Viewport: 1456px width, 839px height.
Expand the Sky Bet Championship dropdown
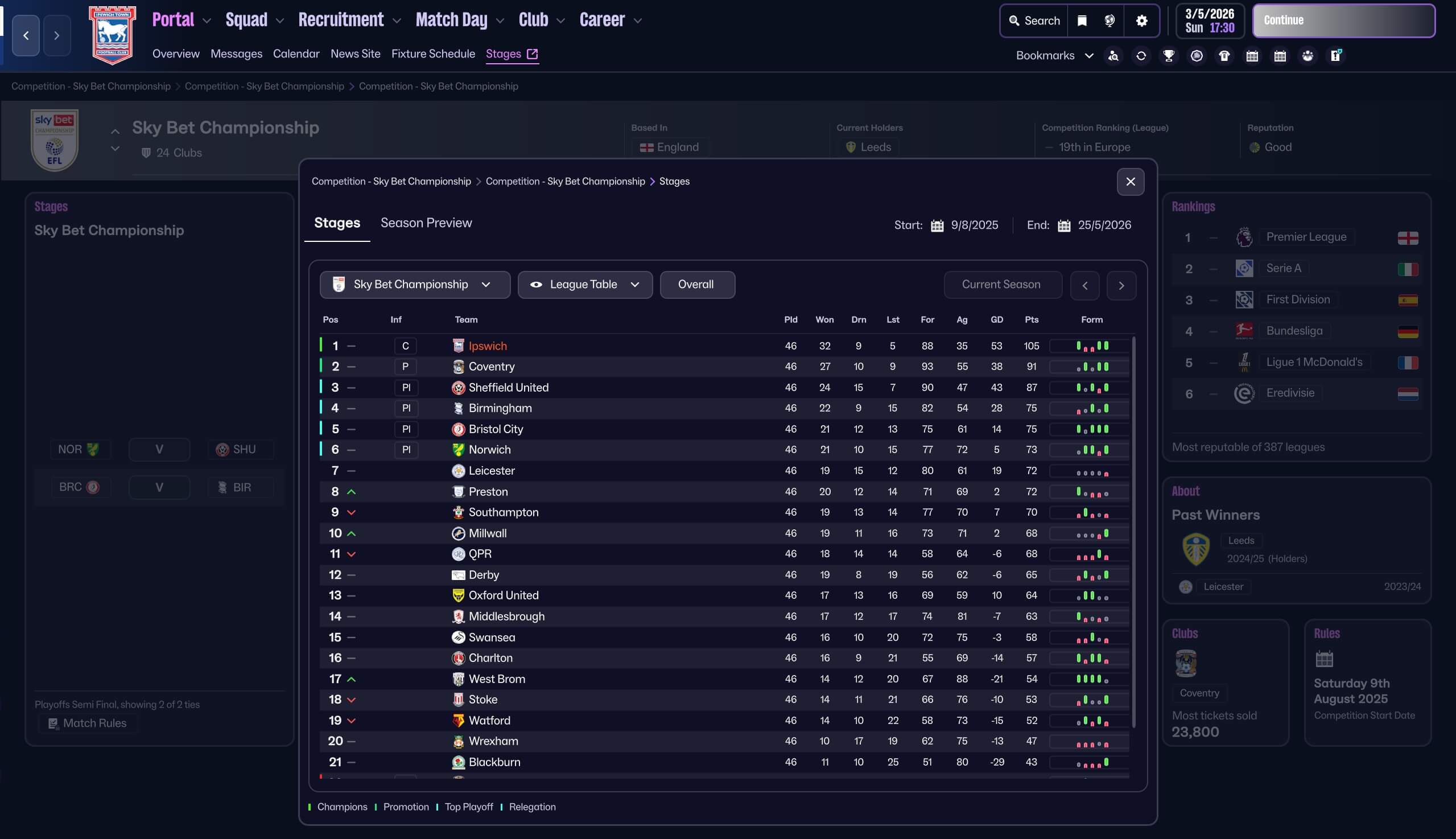pos(415,285)
